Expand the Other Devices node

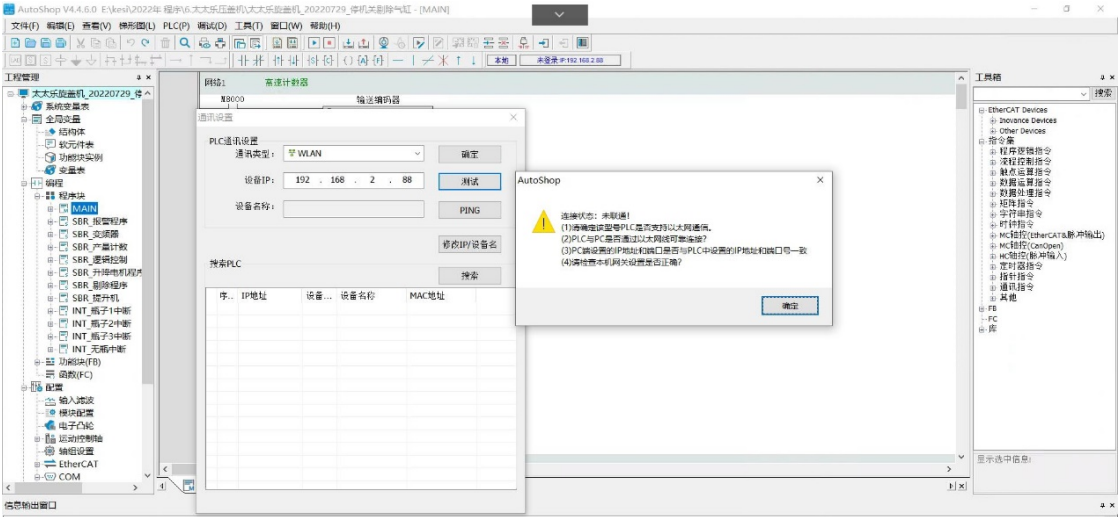click(992, 131)
